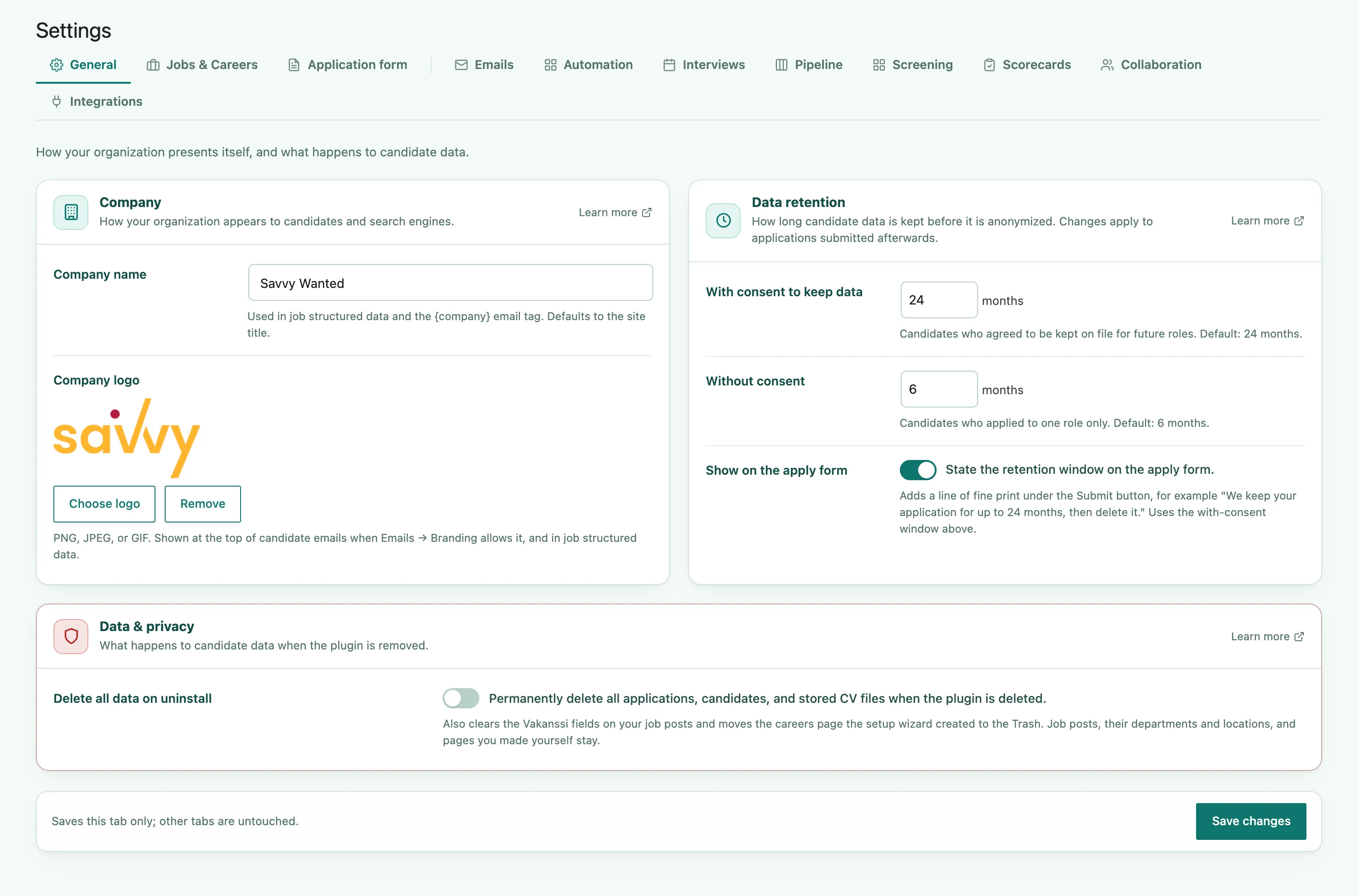The height and width of the screenshot is (896, 1358).
Task: Click the building icon in Company card
Action: (x=71, y=212)
